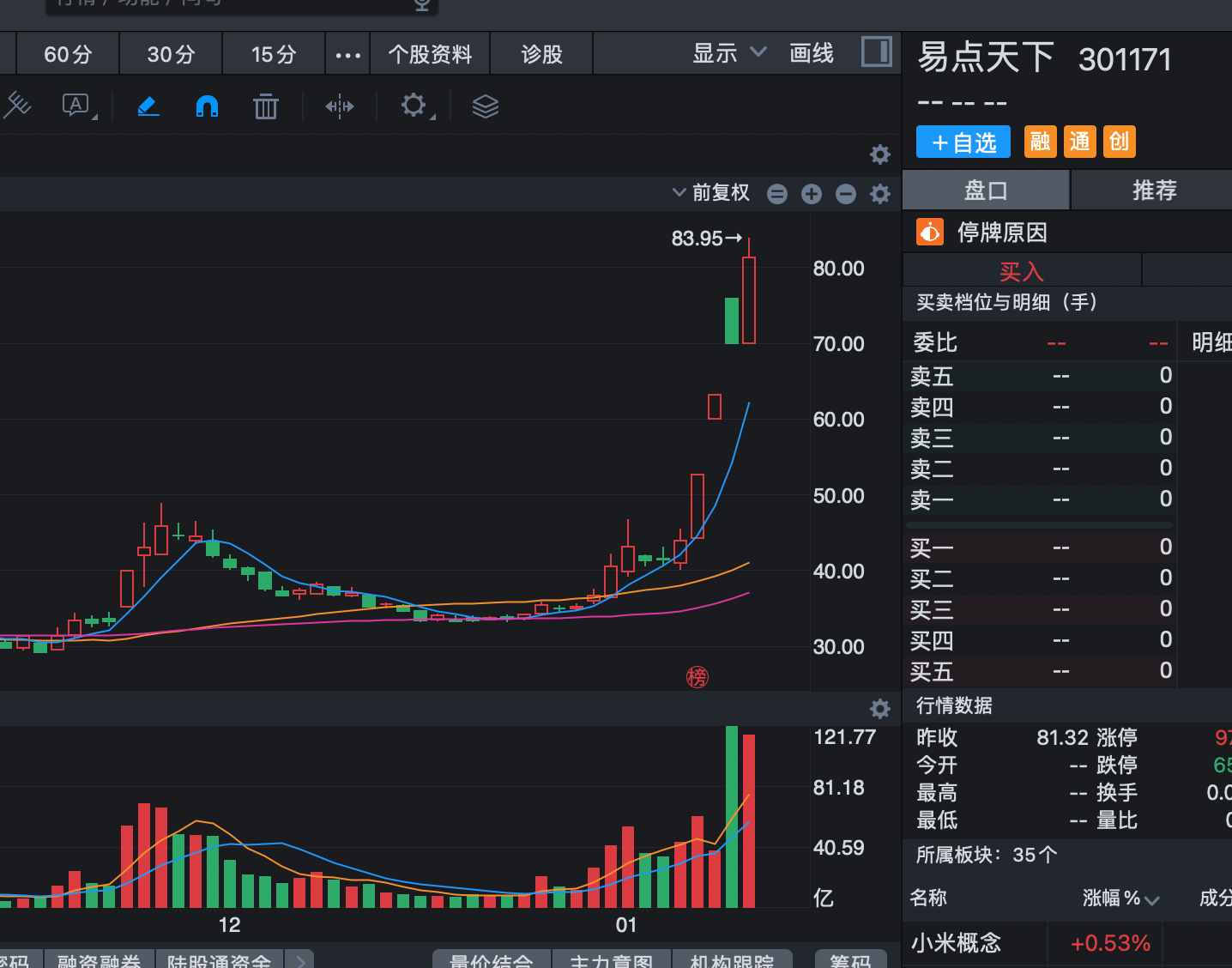1232x968 pixels.
Task: Select the text annotation tool
Action: 77,106
